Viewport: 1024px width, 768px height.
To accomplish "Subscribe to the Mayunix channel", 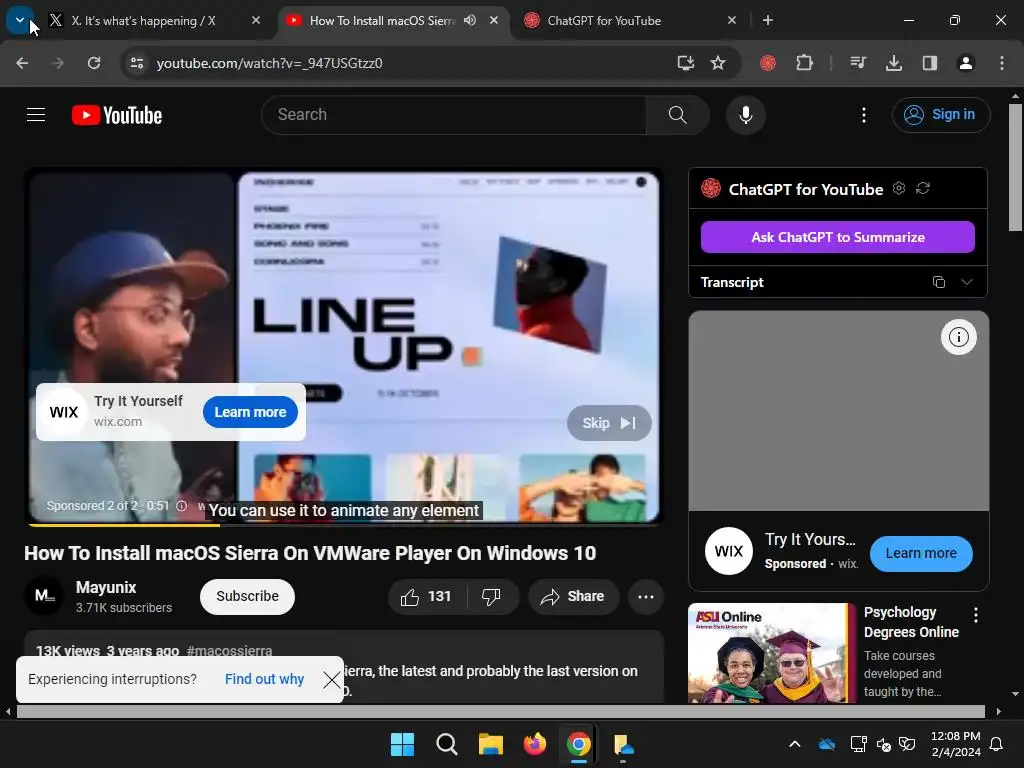I will click(x=248, y=596).
